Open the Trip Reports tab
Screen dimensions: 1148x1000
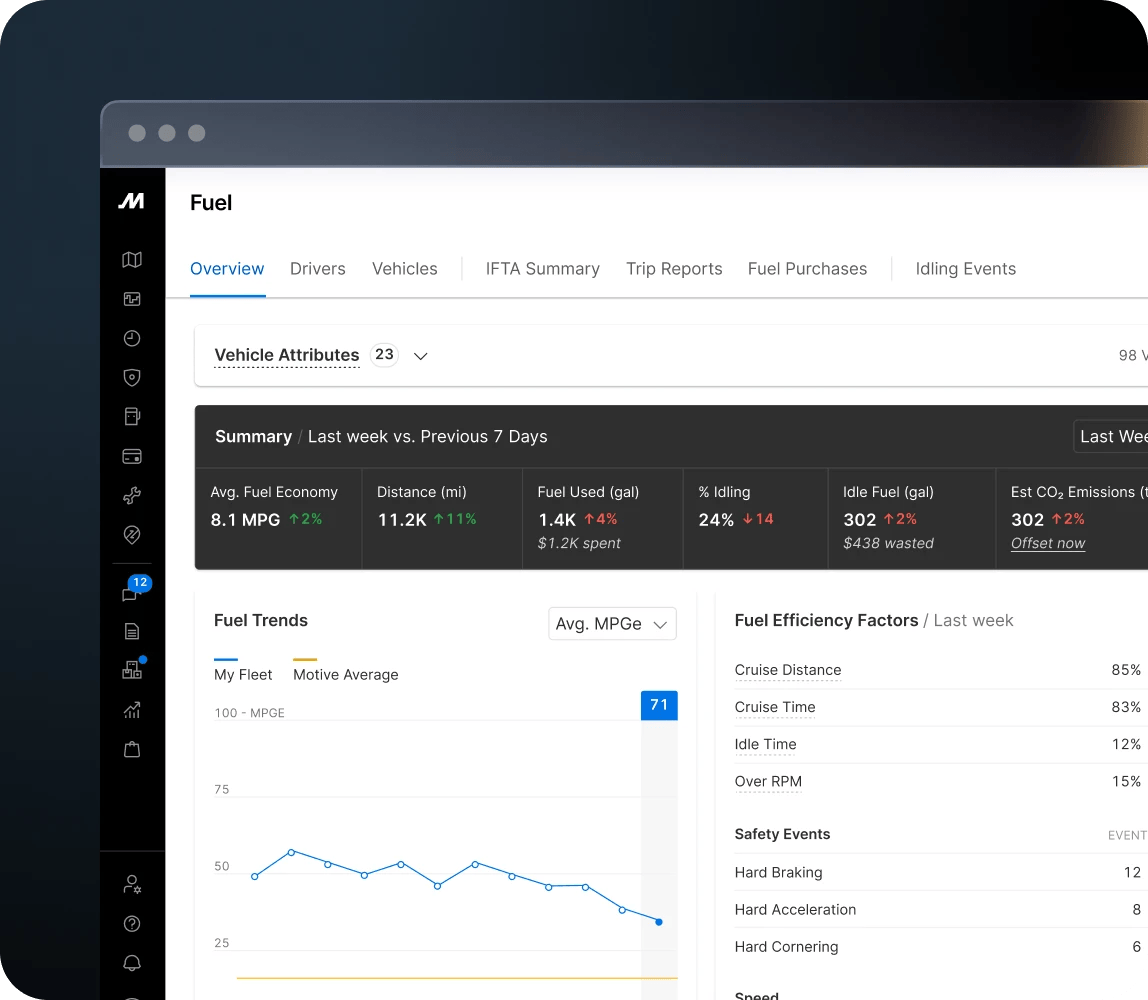click(x=674, y=269)
